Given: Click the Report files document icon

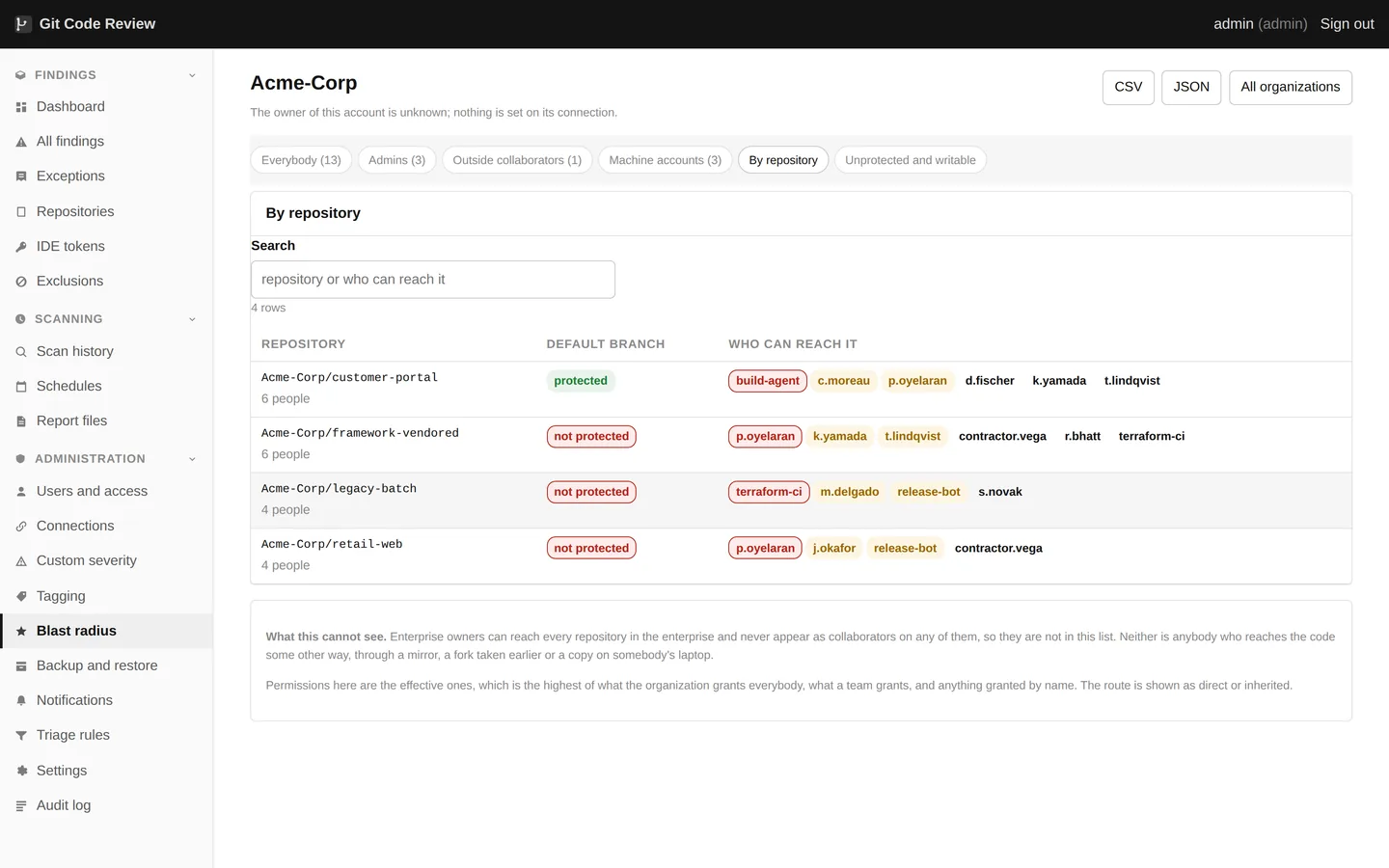Looking at the screenshot, I should pyautogui.click(x=21, y=421).
